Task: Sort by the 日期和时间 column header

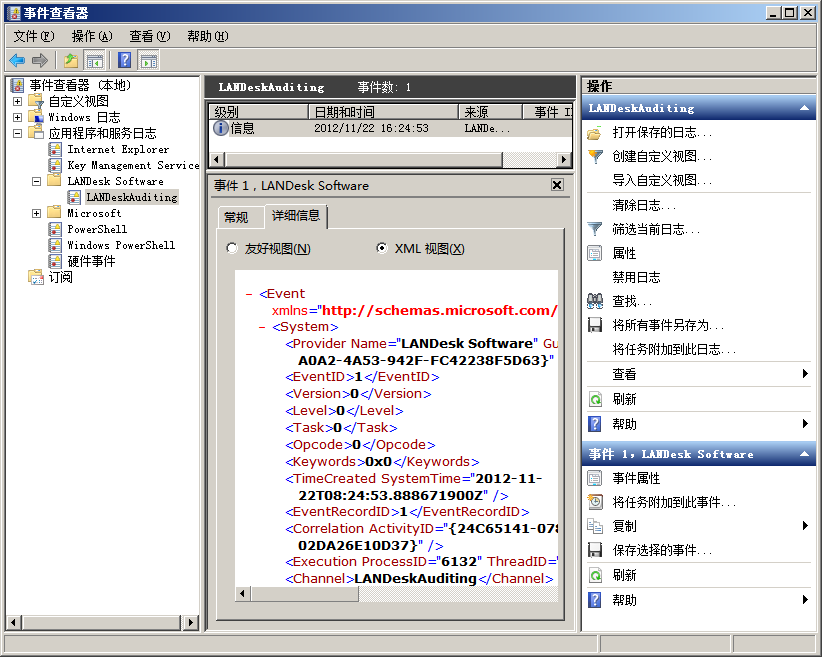Action: pos(383,112)
